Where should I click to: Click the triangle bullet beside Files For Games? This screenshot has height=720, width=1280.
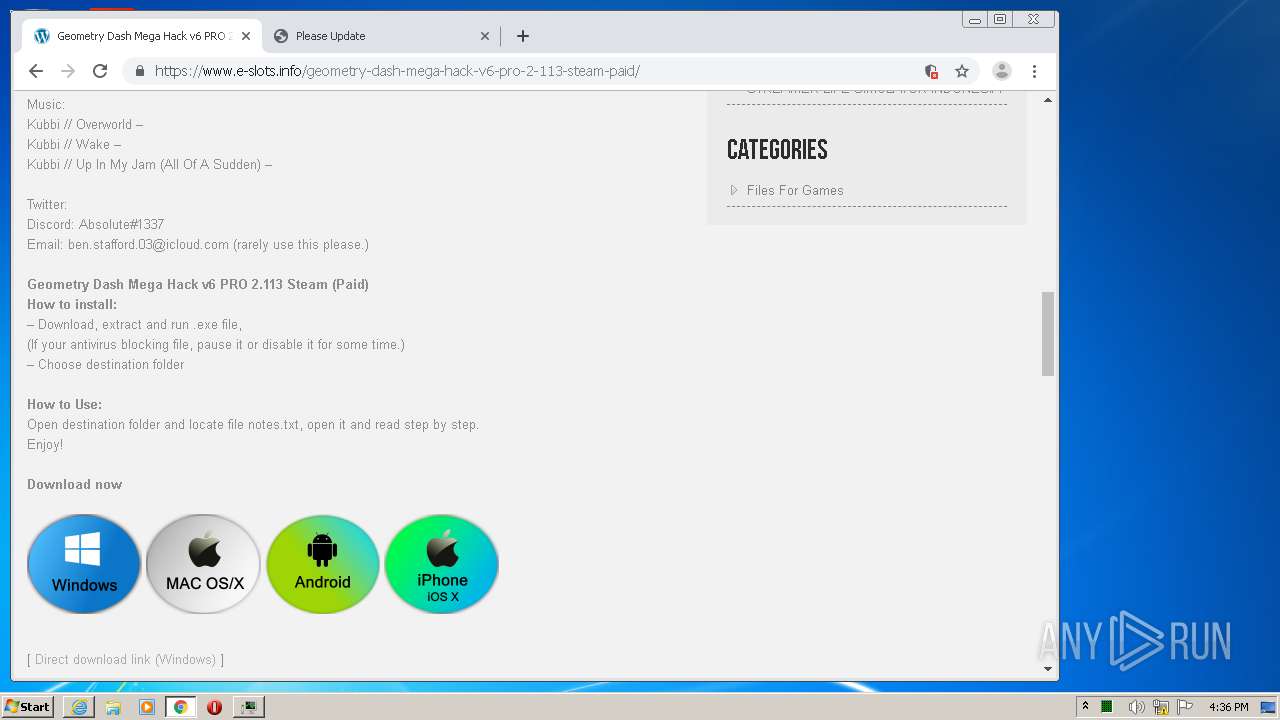(x=733, y=190)
